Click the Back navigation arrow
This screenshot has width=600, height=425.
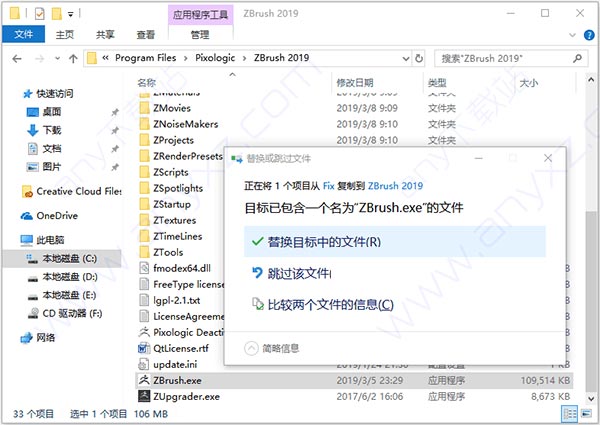[17, 59]
